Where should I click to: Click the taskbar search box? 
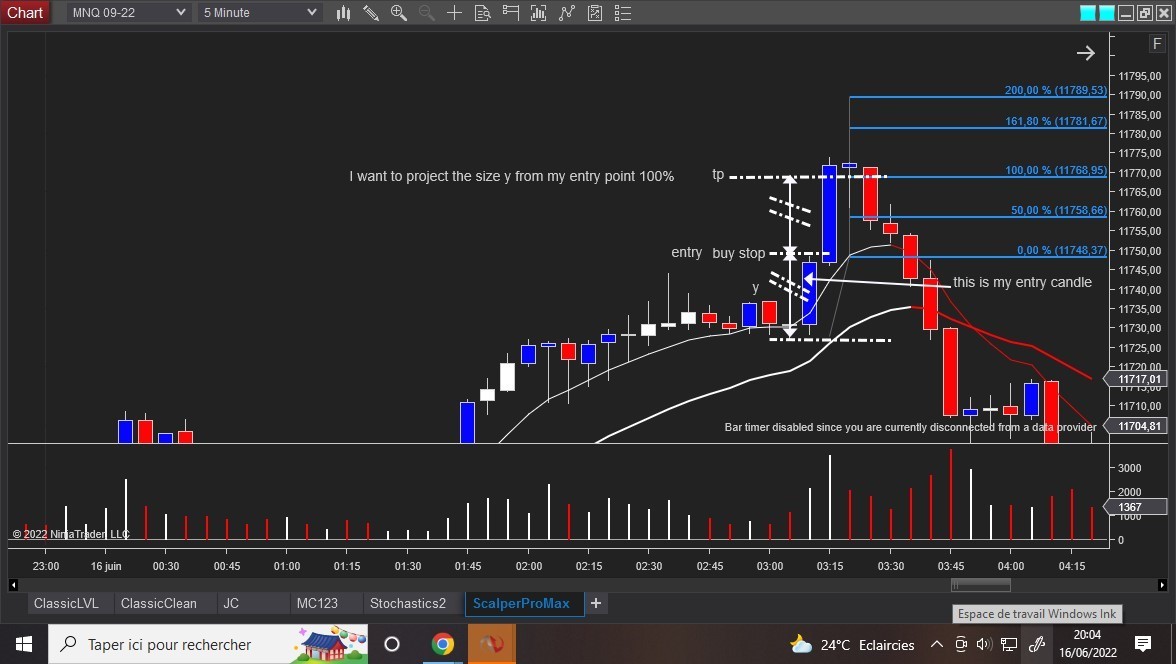point(208,644)
